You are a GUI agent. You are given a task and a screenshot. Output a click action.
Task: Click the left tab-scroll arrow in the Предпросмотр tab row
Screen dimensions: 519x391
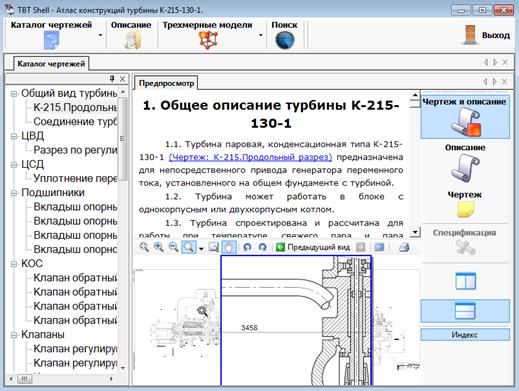pos(485,81)
